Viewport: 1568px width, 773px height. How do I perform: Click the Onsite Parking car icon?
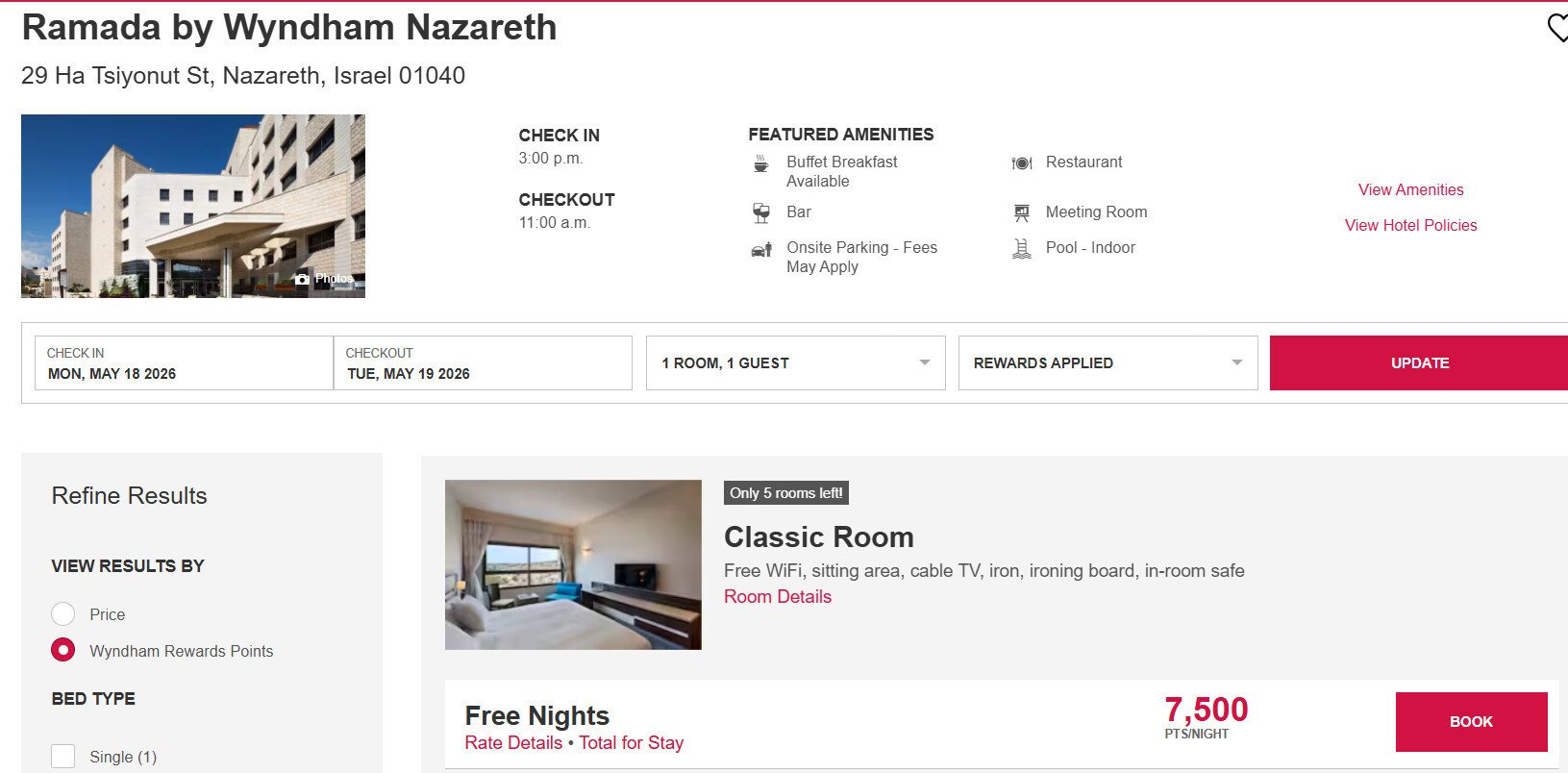click(760, 250)
